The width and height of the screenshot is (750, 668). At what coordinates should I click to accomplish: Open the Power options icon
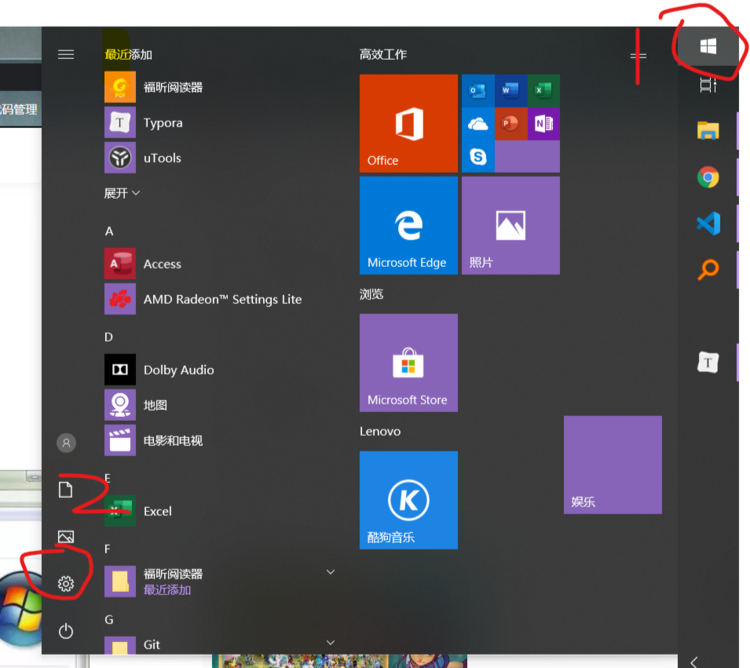tap(66, 631)
